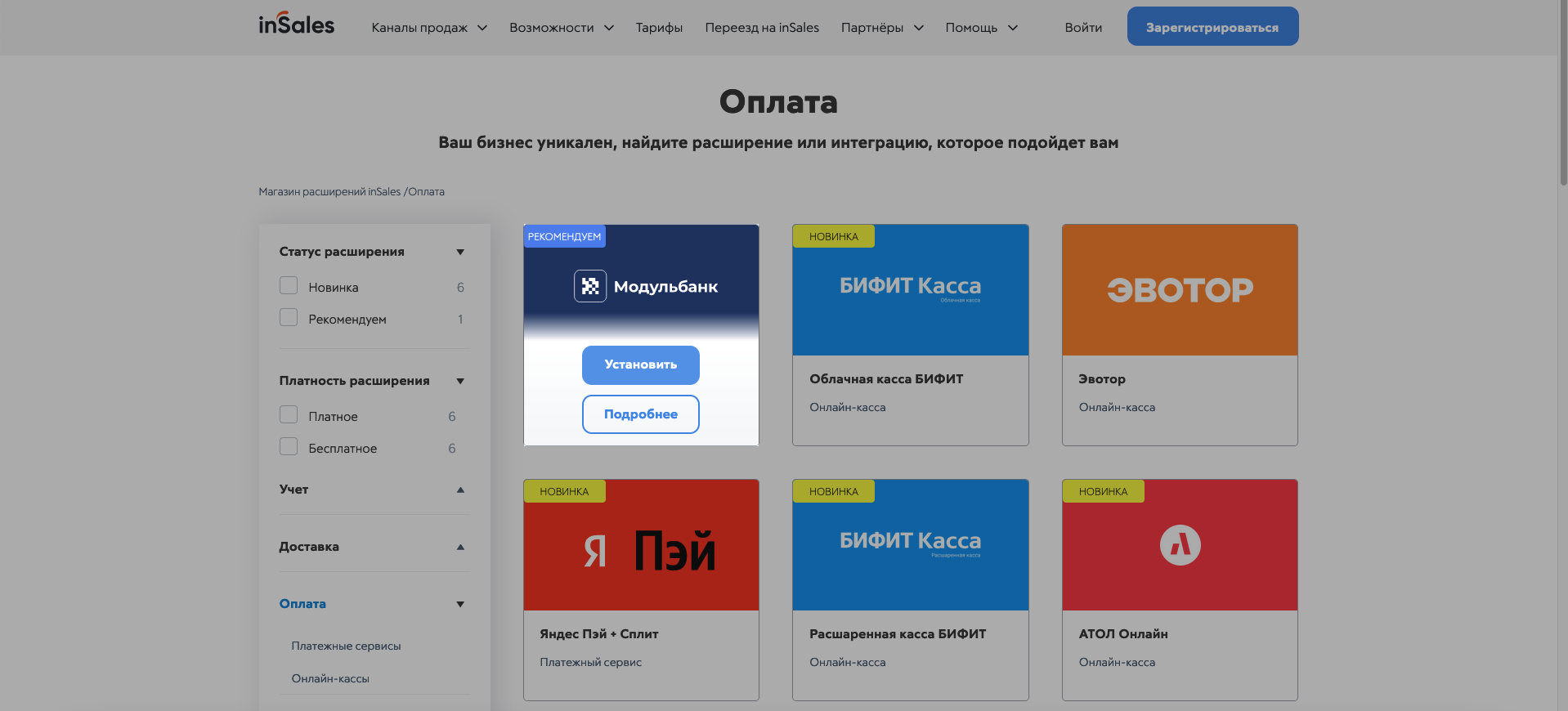The image size is (1568, 711).
Task: Click the НОВИНКА badge on АТОЛ Онлайн
Action: click(1103, 491)
